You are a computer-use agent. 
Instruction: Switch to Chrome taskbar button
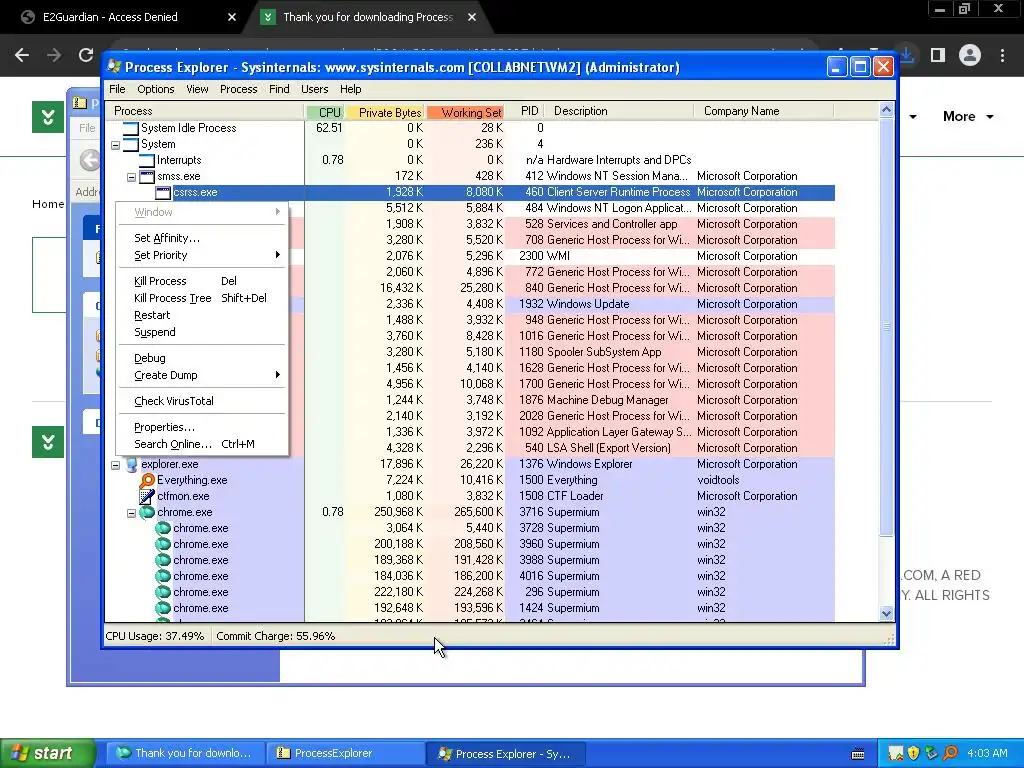pyautogui.click(x=185, y=754)
